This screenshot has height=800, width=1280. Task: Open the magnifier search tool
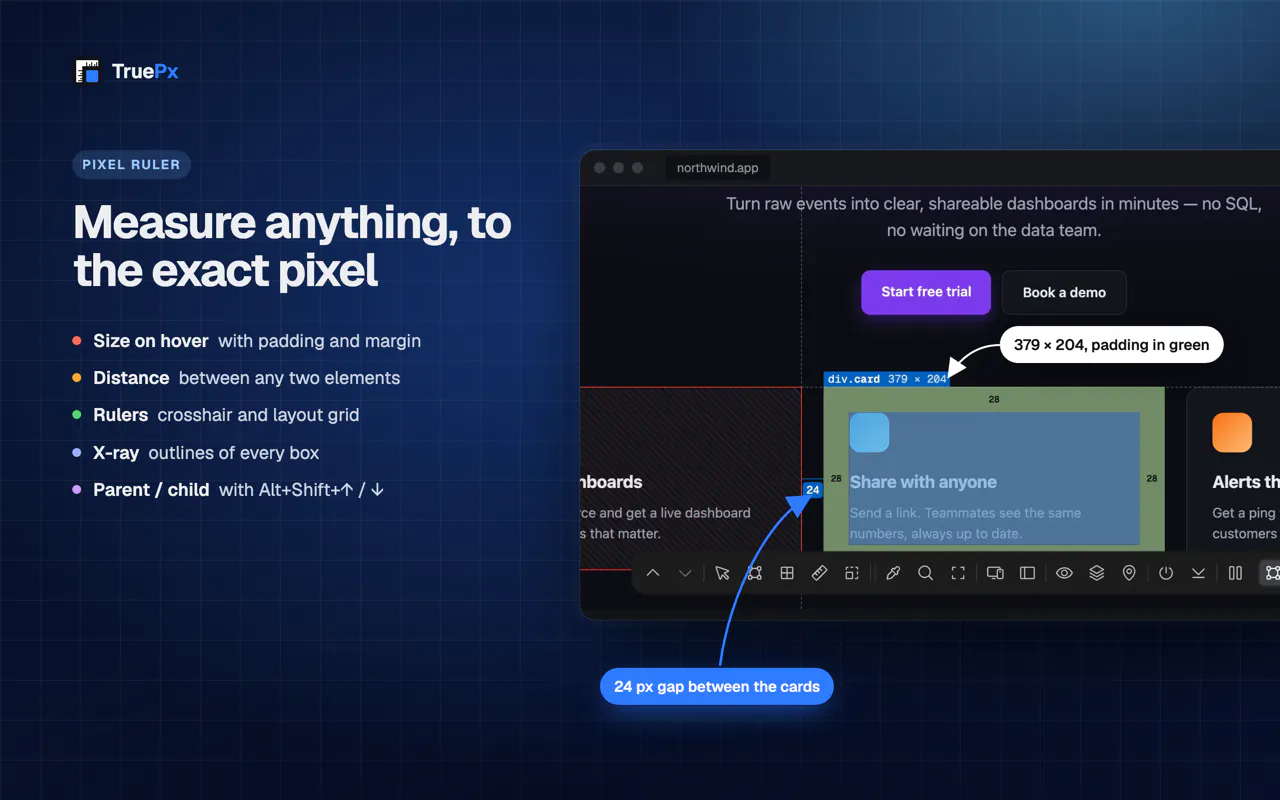925,573
